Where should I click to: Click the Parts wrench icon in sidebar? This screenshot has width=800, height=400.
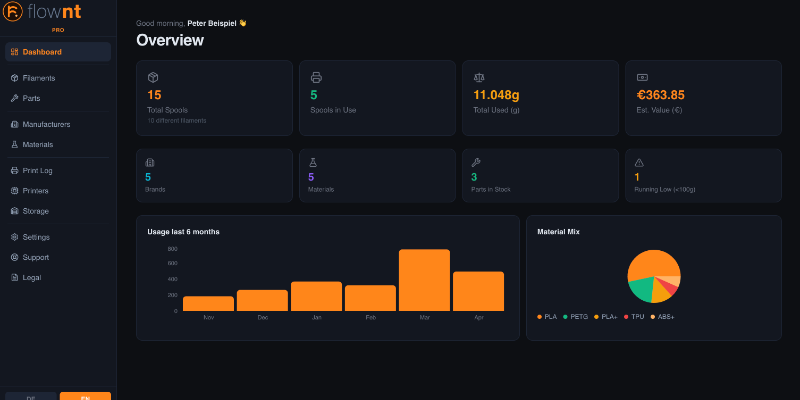click(14, 98)
